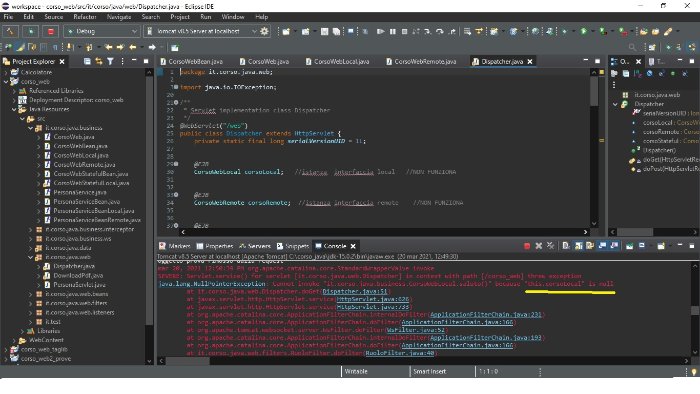Toggle Show Console When Standard Out Changes

click(602, 246)
